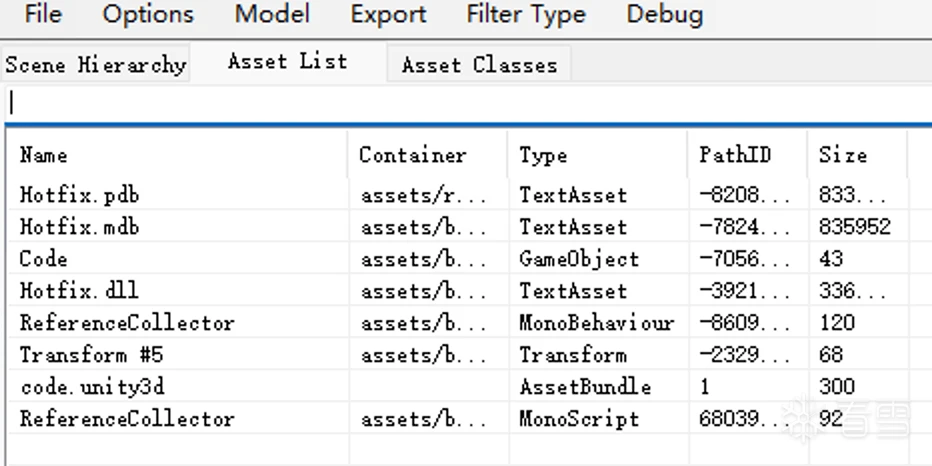Screen dimensions: 932x466
Task: Open the Export menu
Action: point(388,14)
